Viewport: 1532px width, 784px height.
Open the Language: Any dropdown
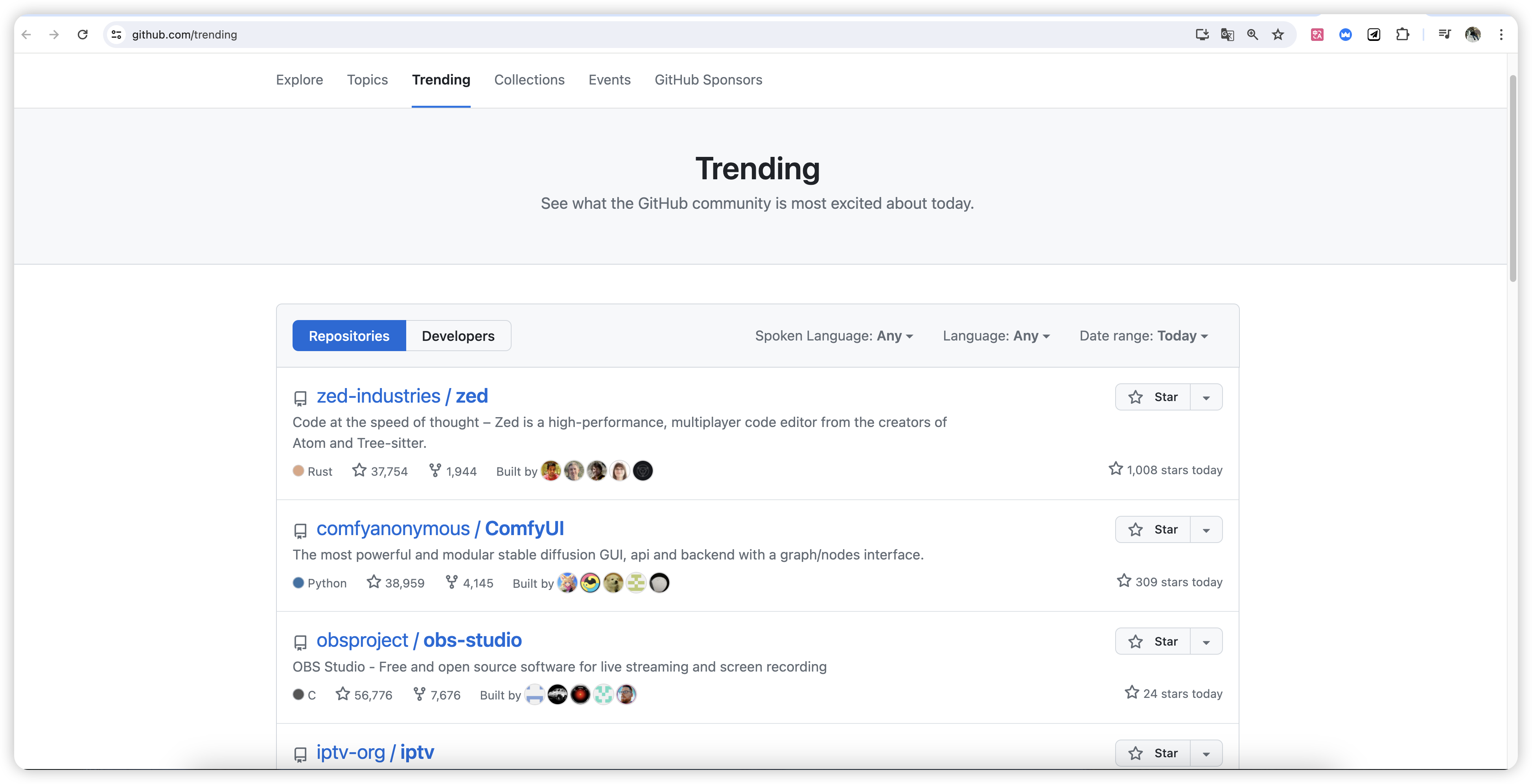(996, 335)
